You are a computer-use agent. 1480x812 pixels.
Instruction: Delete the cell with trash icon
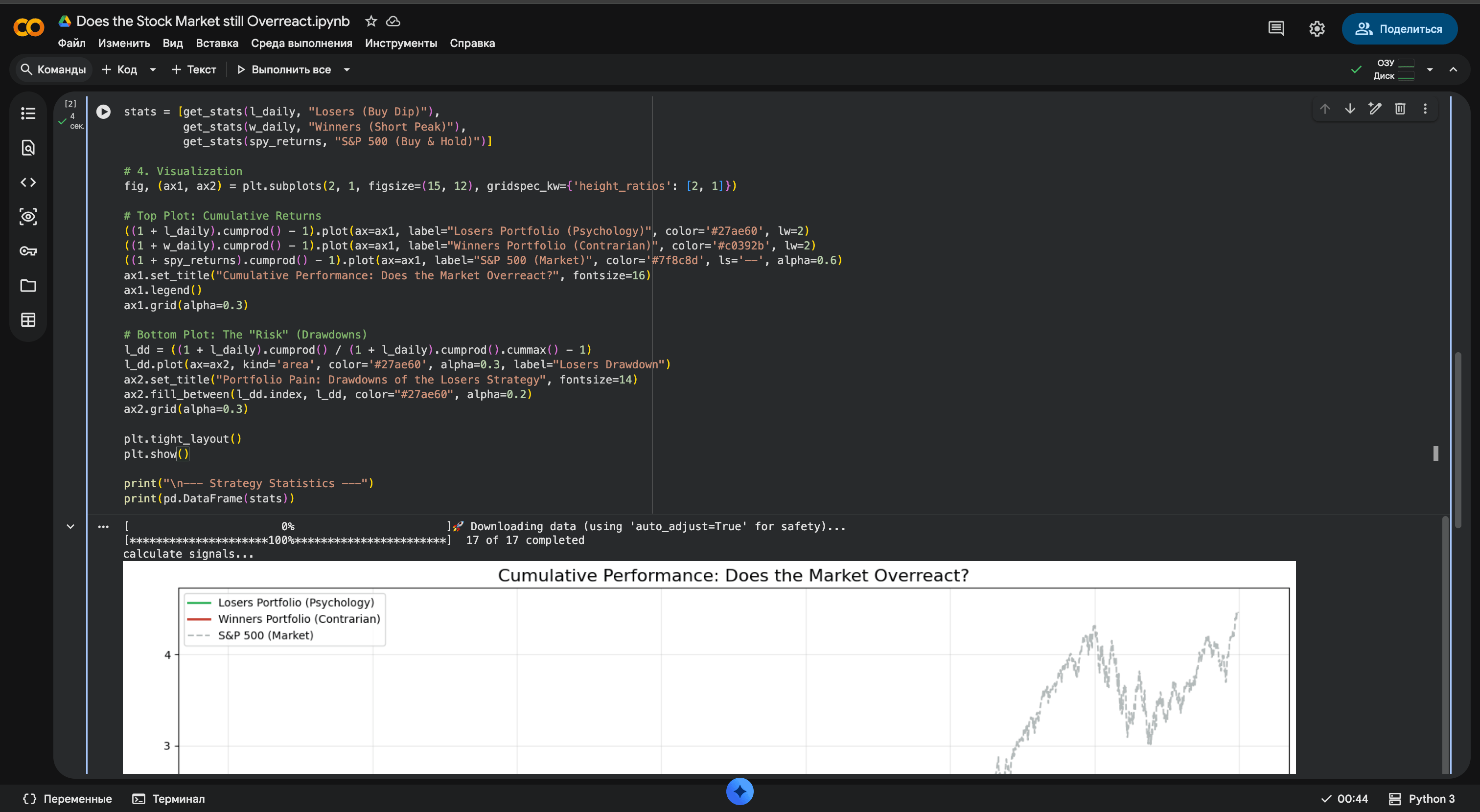[1400, 109]
